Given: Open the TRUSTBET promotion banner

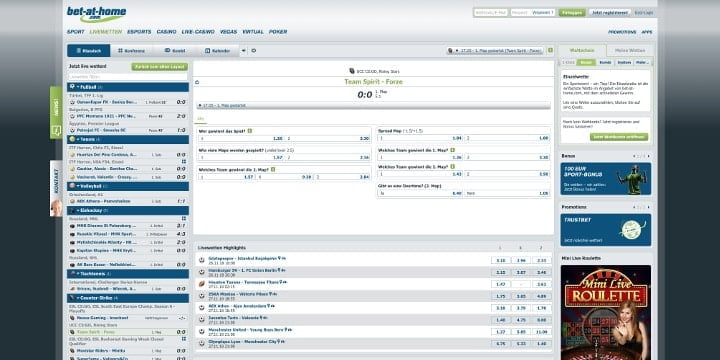Looking at the screenshot, I should point(605,230).
